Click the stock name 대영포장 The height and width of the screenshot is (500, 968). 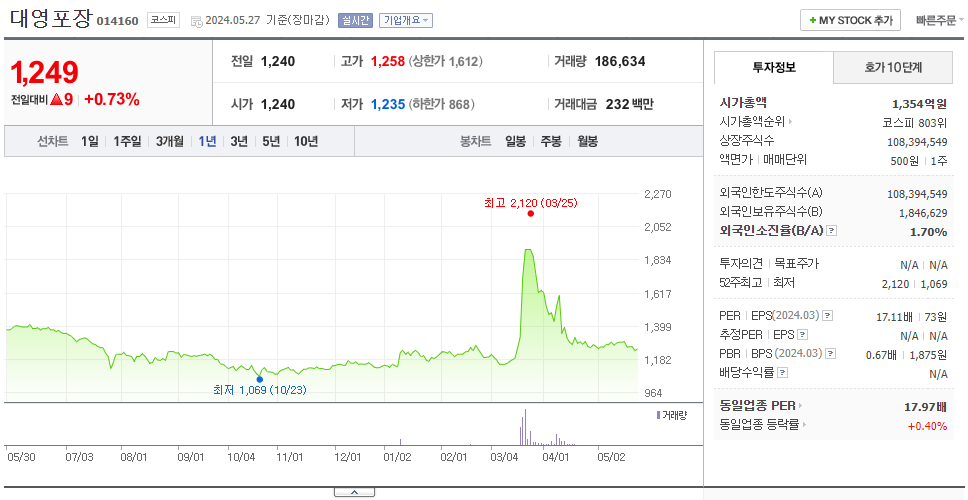click(51, 18)
